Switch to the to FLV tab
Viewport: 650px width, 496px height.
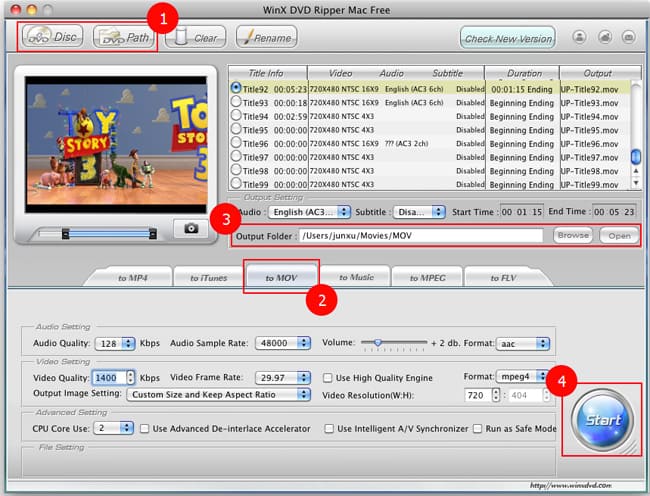click(503, 278)
